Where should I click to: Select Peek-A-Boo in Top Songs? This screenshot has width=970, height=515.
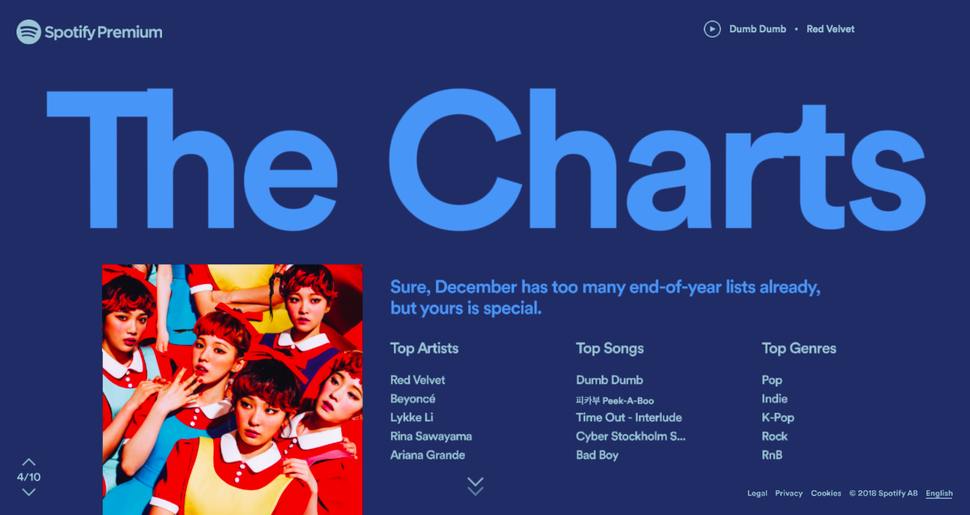(x=615, y=400)
